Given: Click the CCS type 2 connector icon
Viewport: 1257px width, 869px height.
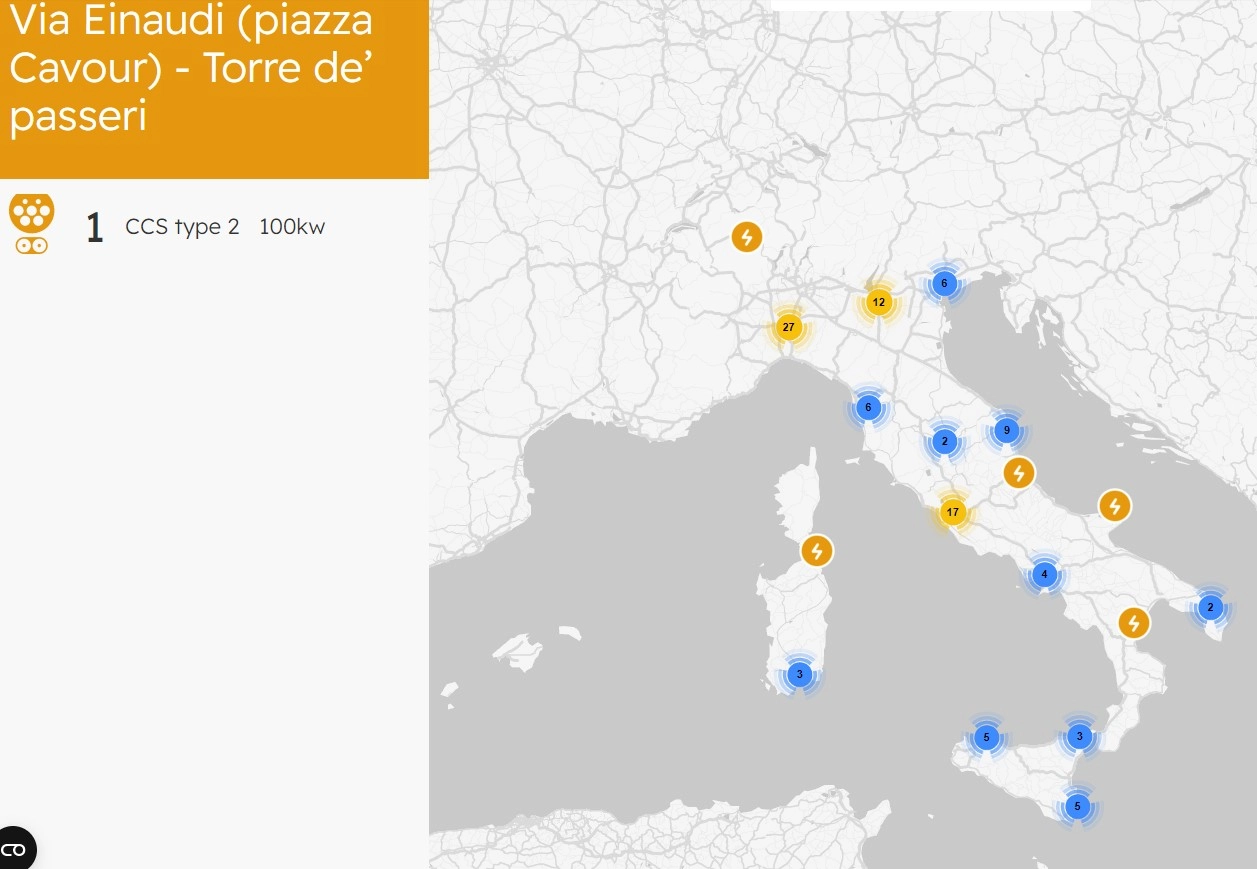Looking at the screenshot, I should [32, 224].
